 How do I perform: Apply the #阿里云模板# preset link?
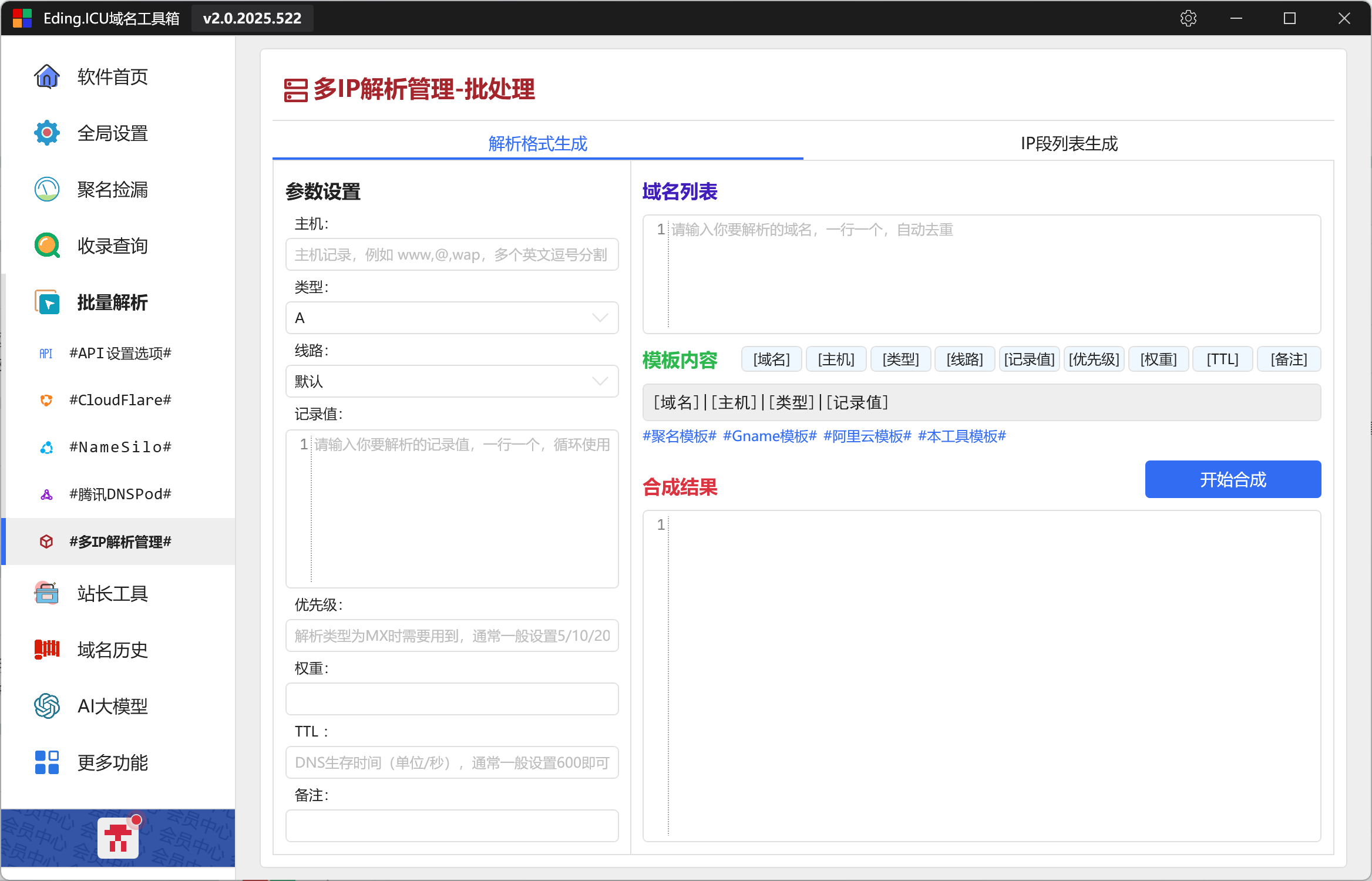point(867,436)
